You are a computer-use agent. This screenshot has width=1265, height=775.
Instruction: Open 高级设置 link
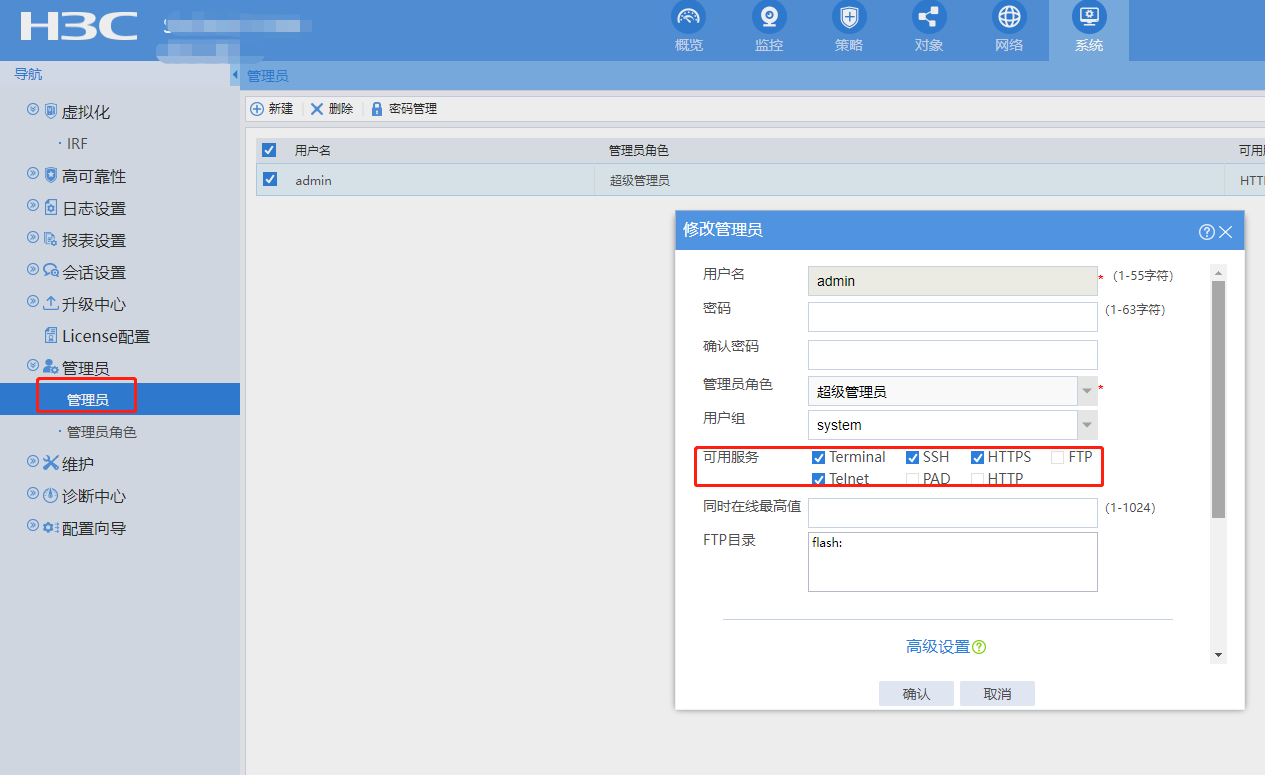(938, 647)
